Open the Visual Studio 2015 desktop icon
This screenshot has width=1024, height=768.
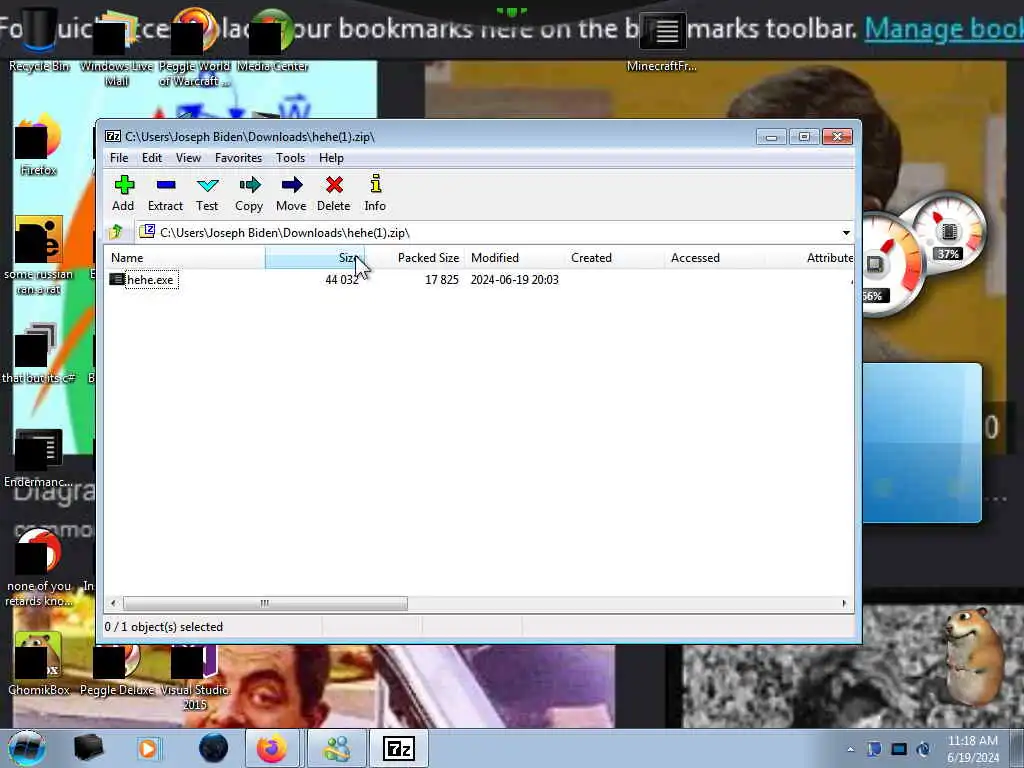tap(195, 676)
